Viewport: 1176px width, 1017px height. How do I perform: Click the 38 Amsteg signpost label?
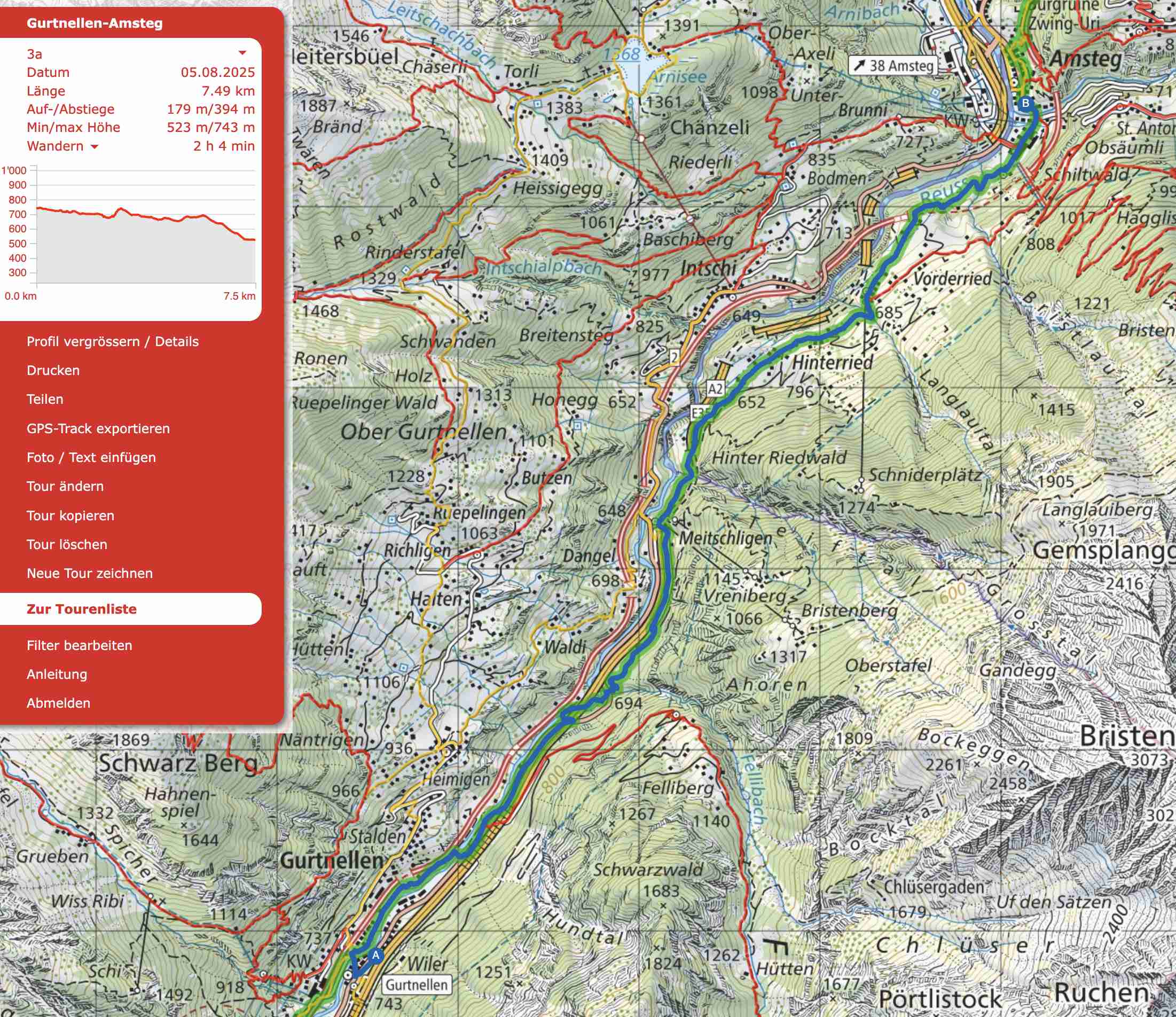(x=893, y=66)
